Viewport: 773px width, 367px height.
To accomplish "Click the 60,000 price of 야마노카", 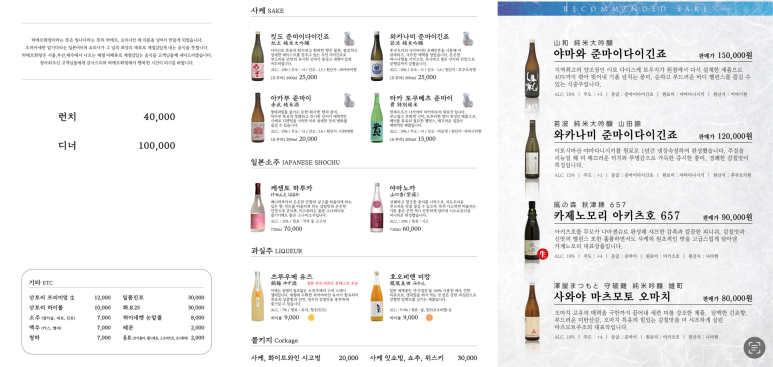I will [x=412, y=229].
